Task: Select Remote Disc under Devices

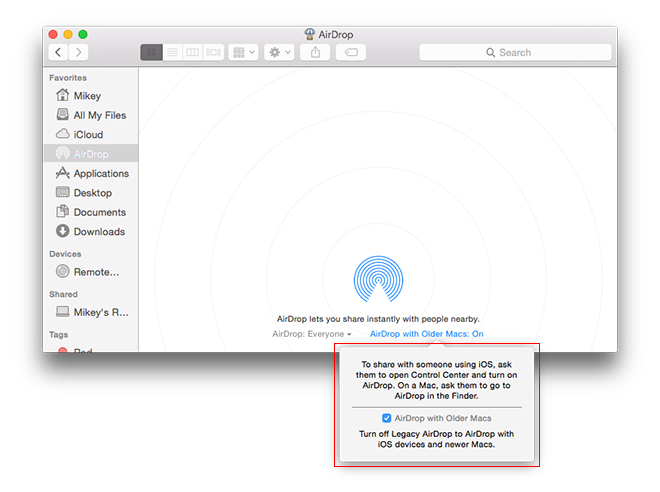Action: pos(91,272)
